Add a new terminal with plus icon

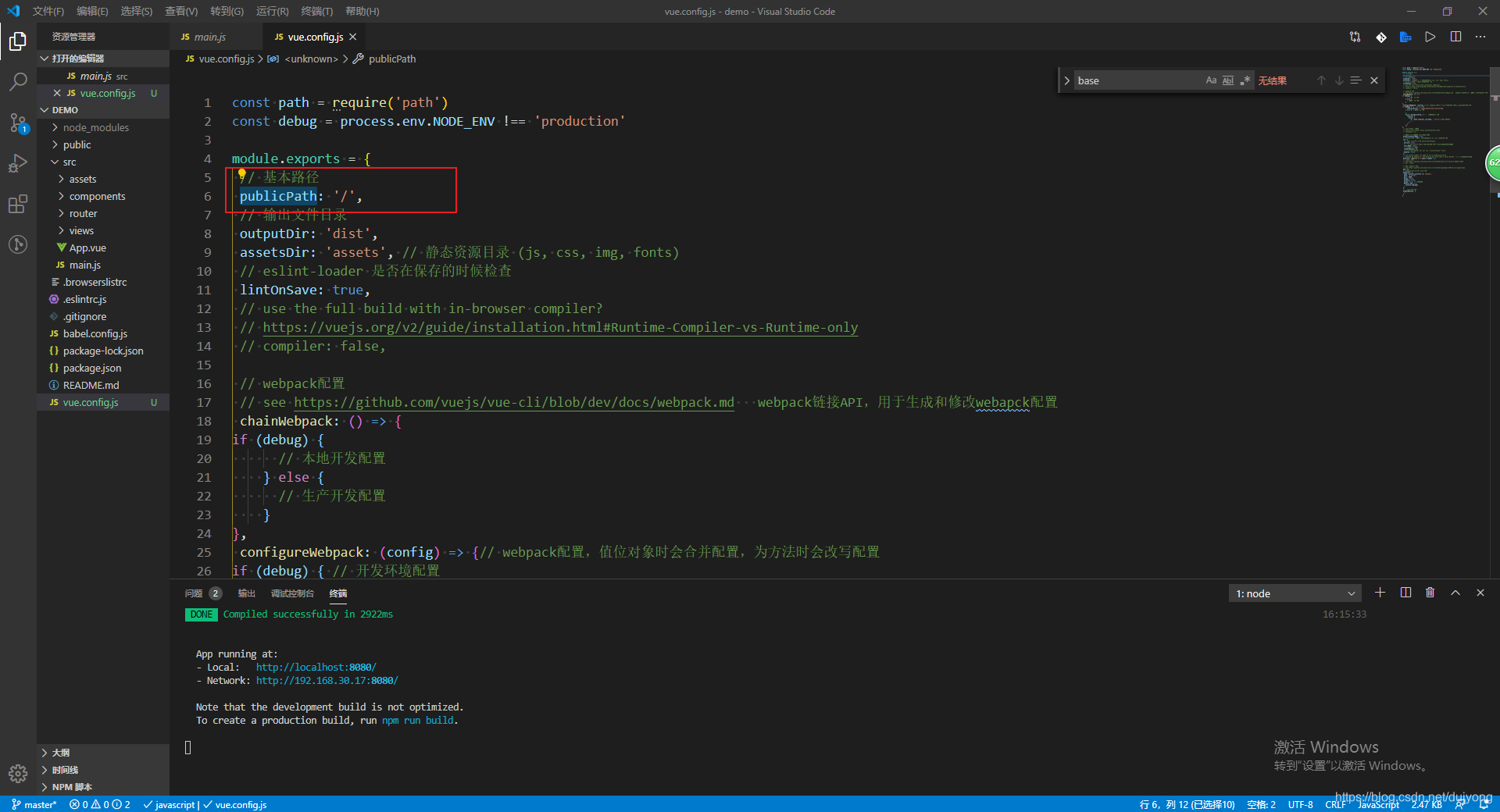tap(1380, 593)
